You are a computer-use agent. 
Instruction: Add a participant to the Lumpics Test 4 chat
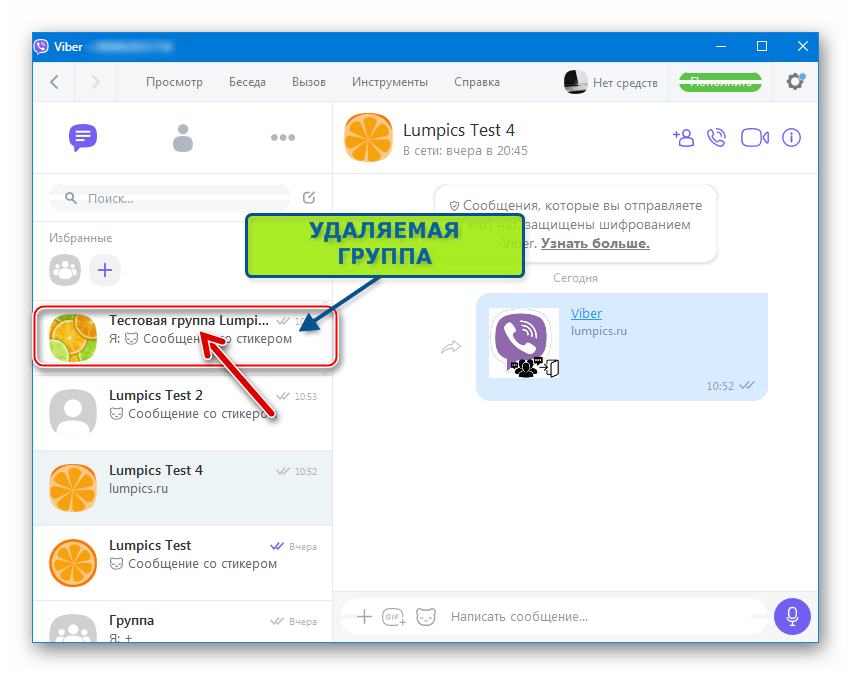[x=683, y=138]
